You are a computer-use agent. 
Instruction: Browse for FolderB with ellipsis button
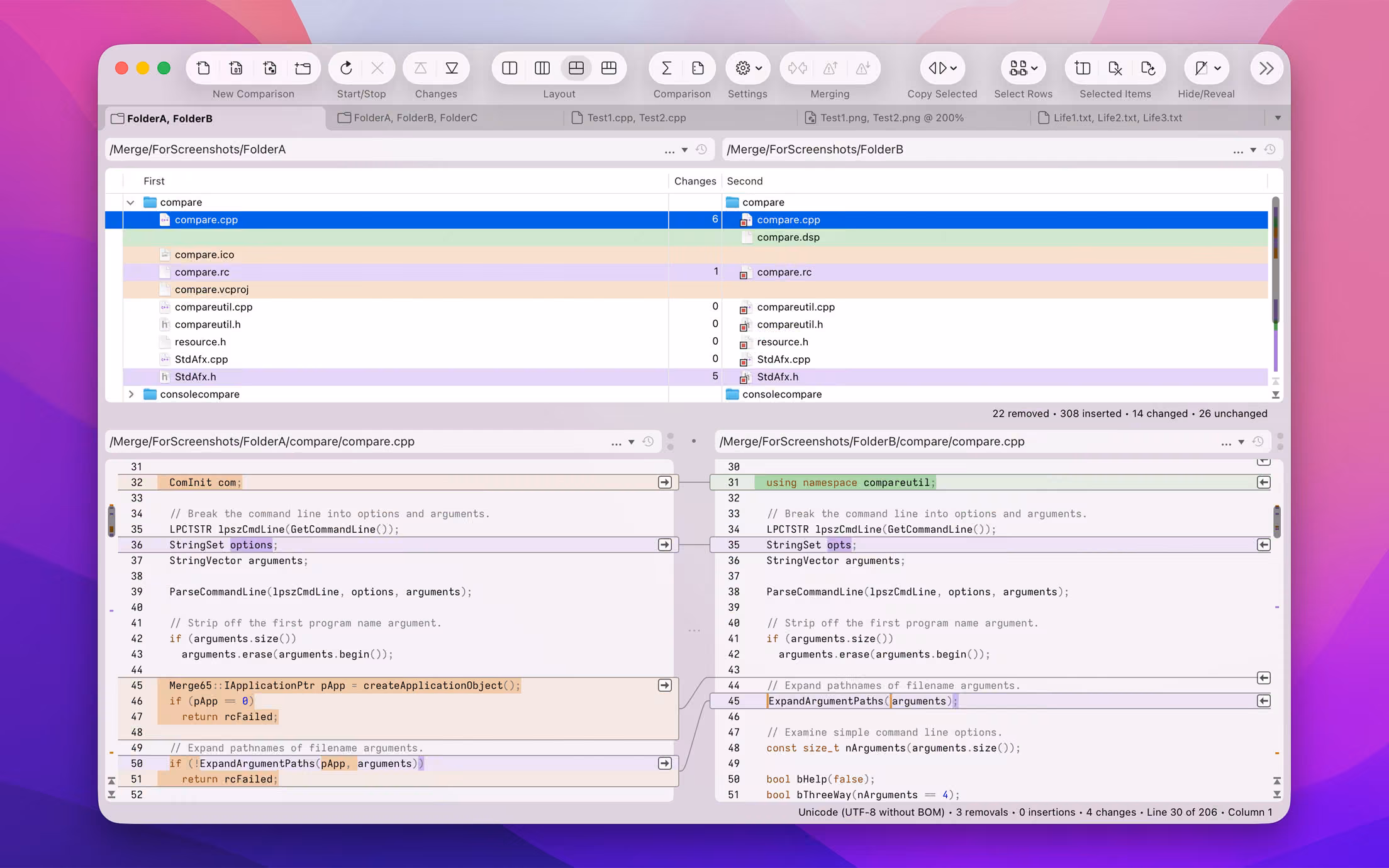click(1238, 150)
